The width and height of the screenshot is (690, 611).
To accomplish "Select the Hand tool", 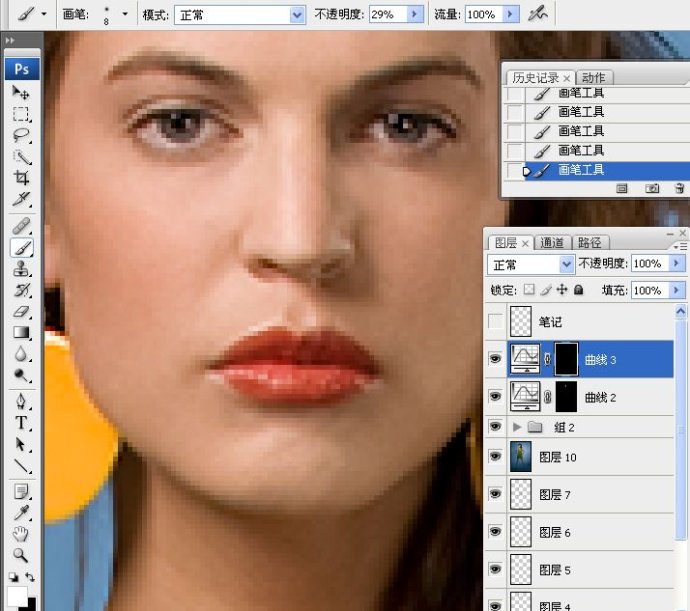I will click(21, 534).
